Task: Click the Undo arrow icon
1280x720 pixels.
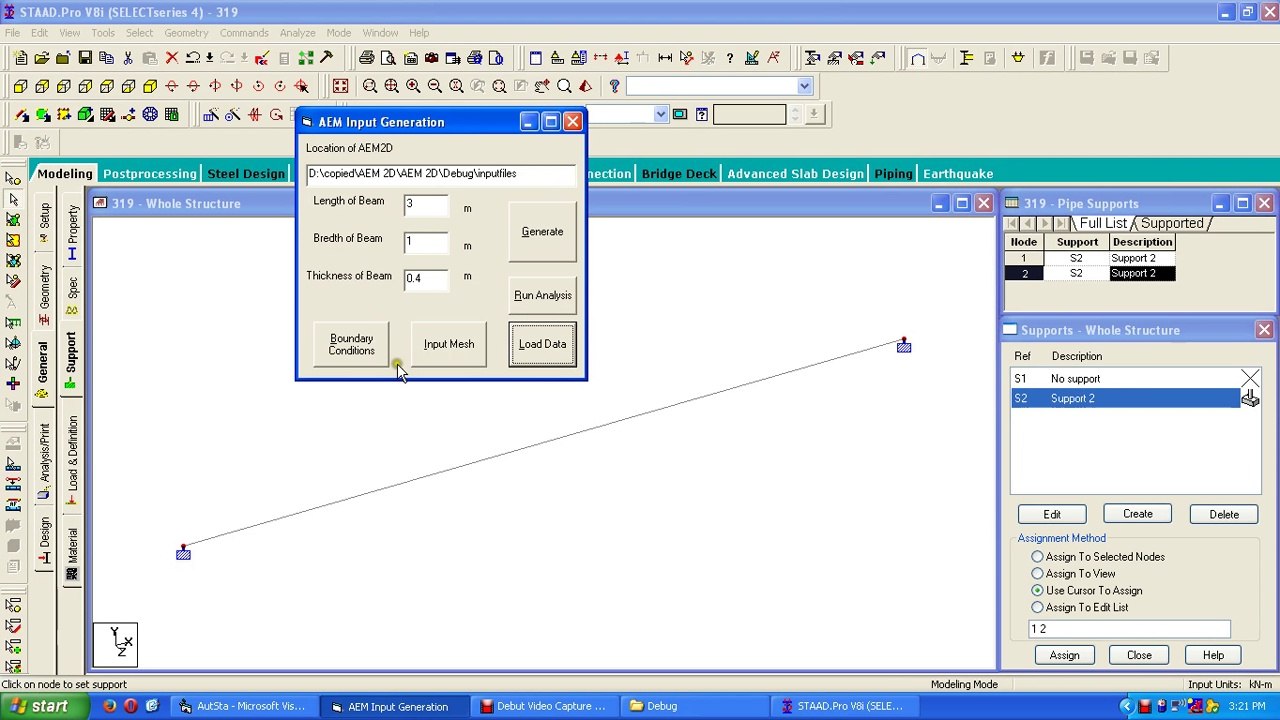Action: coord(193,58)
